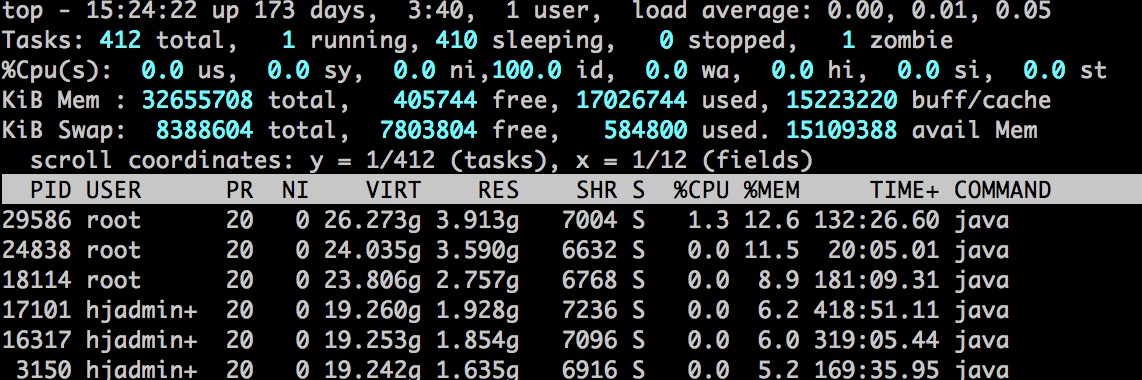Viewport: 1142px width, 380px height.
Task: Click the swap free value 7803804
Action: 429,130
